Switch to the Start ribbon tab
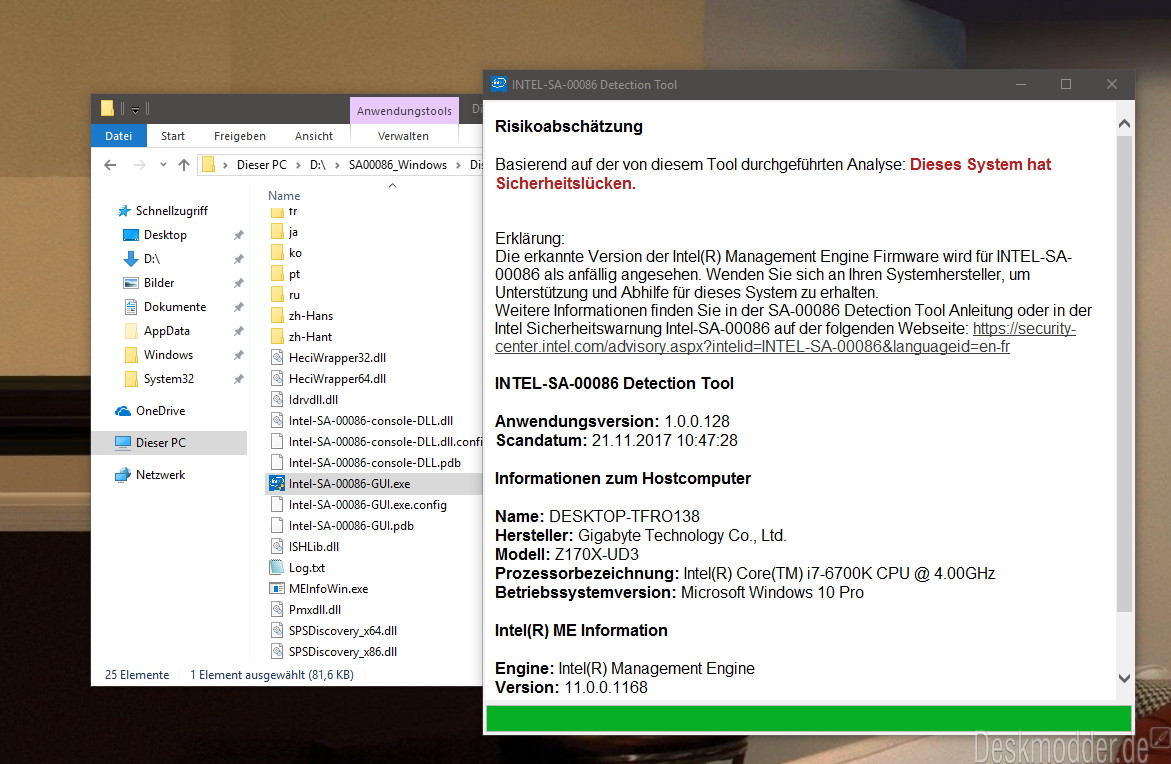 pyautogui.click(x=173, y=135)
